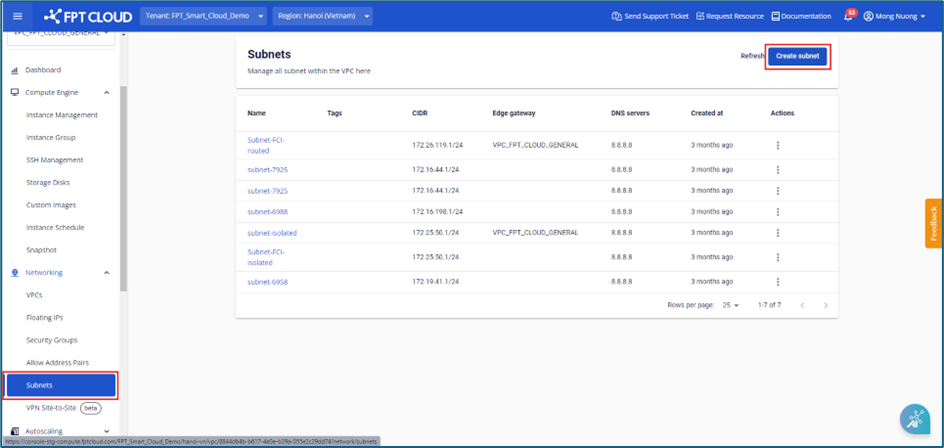Click the Send Support Ticket icon
944x448 pixels.
coord(616,17)
